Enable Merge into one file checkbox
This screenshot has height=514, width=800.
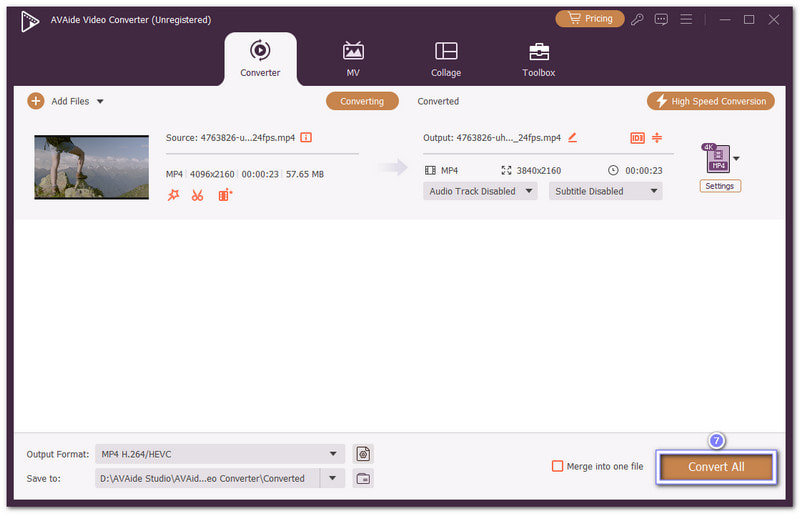pyautogui.click(x=558, y=466)
